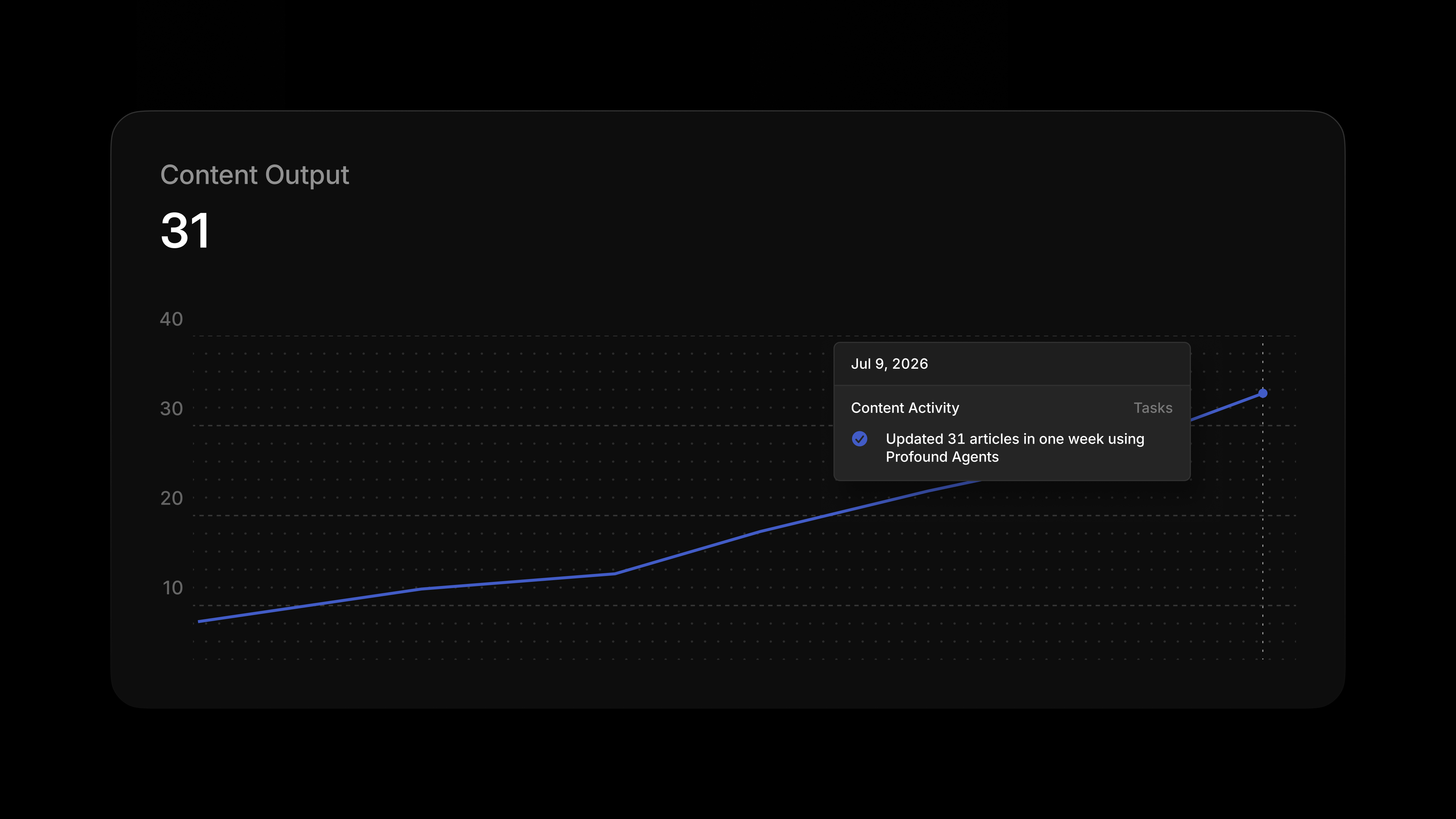Screen dimensions: 1456x819
Task: Click the line vertex just above 10 gridline
Action: tap(421, 589)
